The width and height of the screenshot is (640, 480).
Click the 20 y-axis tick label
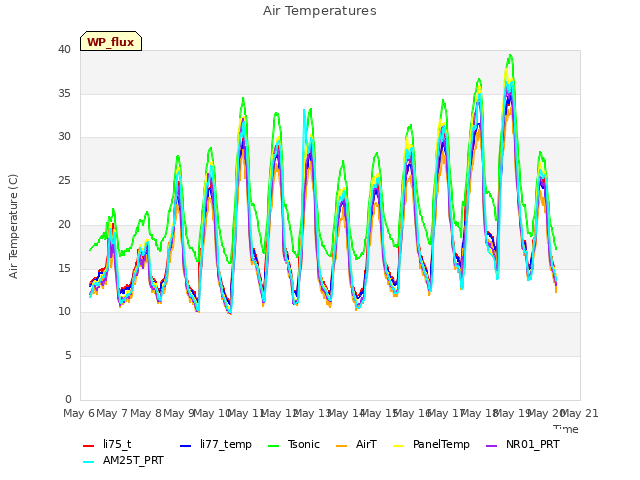64,224
